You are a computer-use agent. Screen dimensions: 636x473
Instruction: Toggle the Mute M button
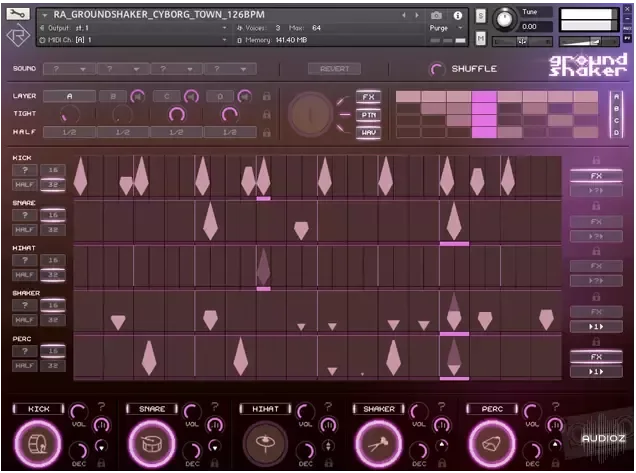(481, 39)
